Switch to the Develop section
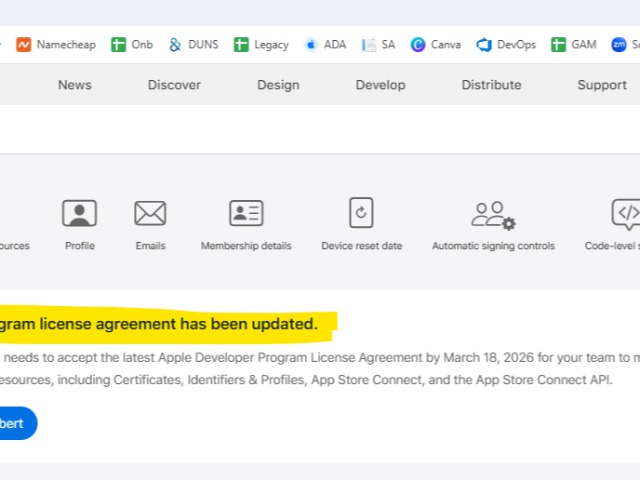The width and height of the screenshot is (640, 480). [x=380, y=85]
